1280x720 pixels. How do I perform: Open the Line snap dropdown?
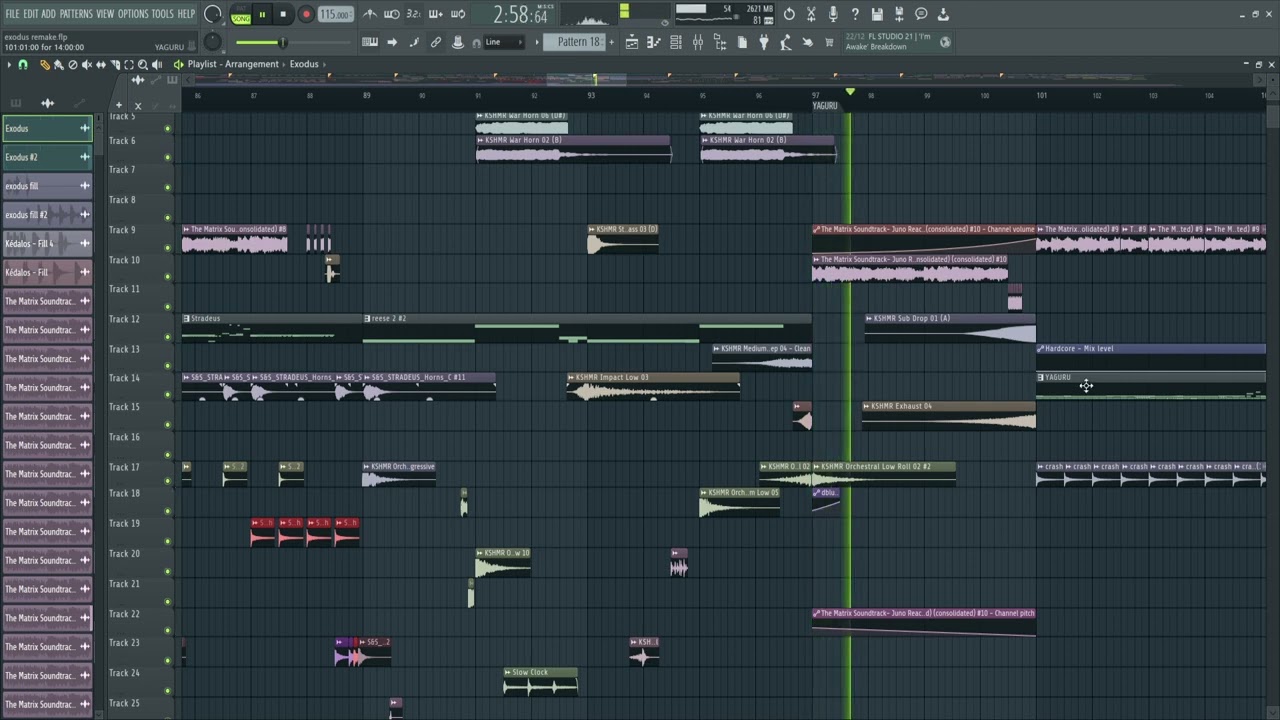tap(502, 42)
